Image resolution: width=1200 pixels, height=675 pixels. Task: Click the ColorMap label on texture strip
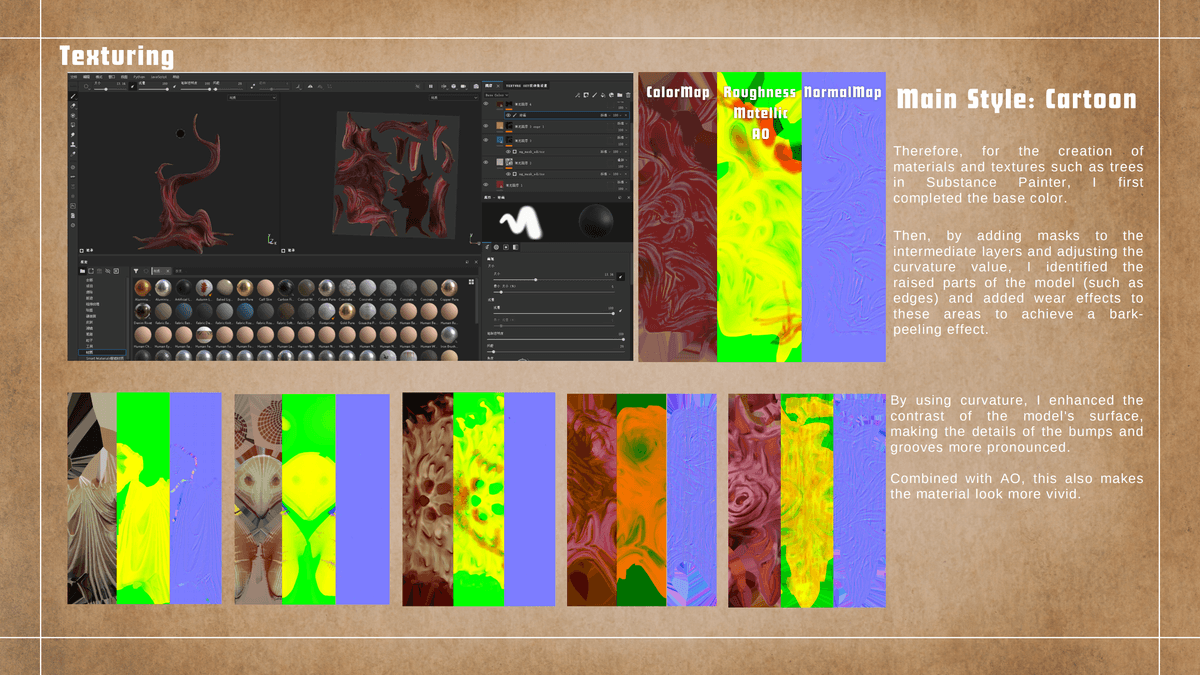coord(678,93)
